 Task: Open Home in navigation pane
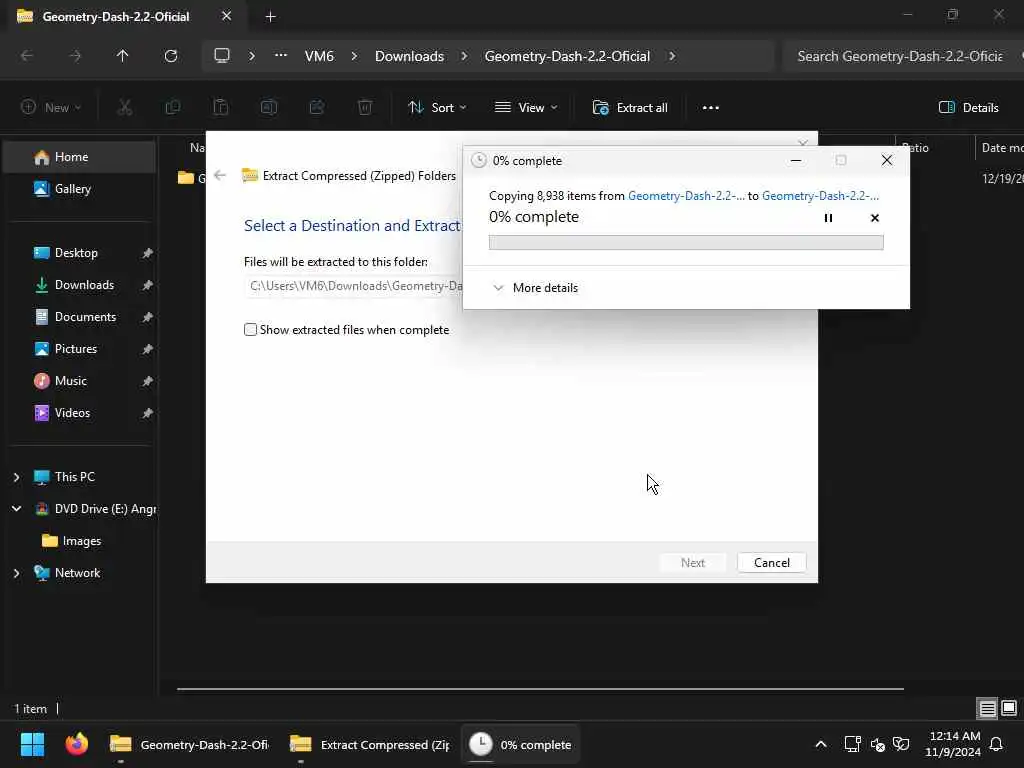tap(80, 157)
